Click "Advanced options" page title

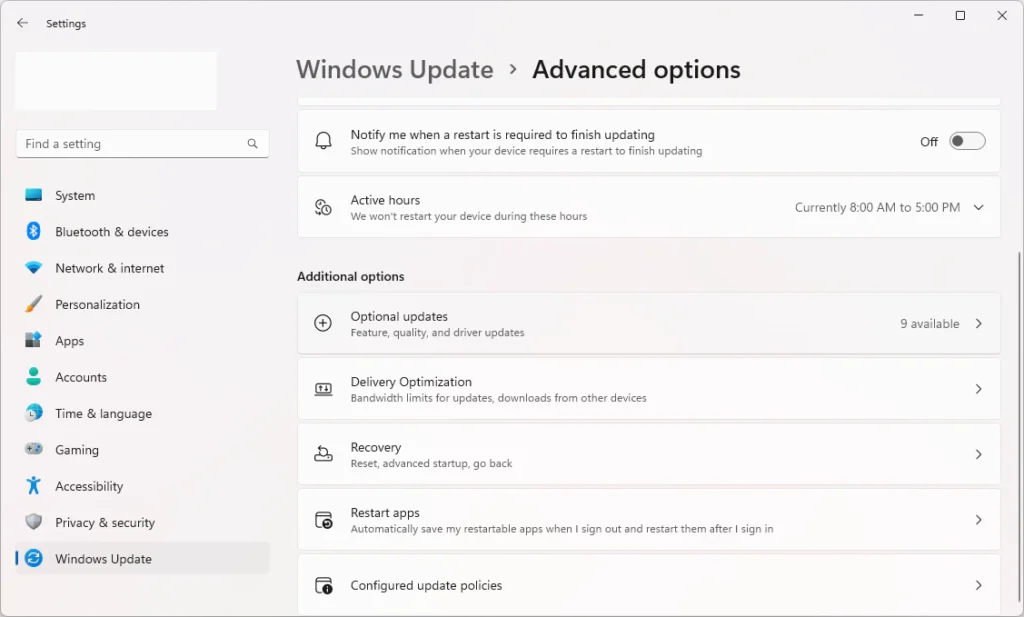coord(636,69)
